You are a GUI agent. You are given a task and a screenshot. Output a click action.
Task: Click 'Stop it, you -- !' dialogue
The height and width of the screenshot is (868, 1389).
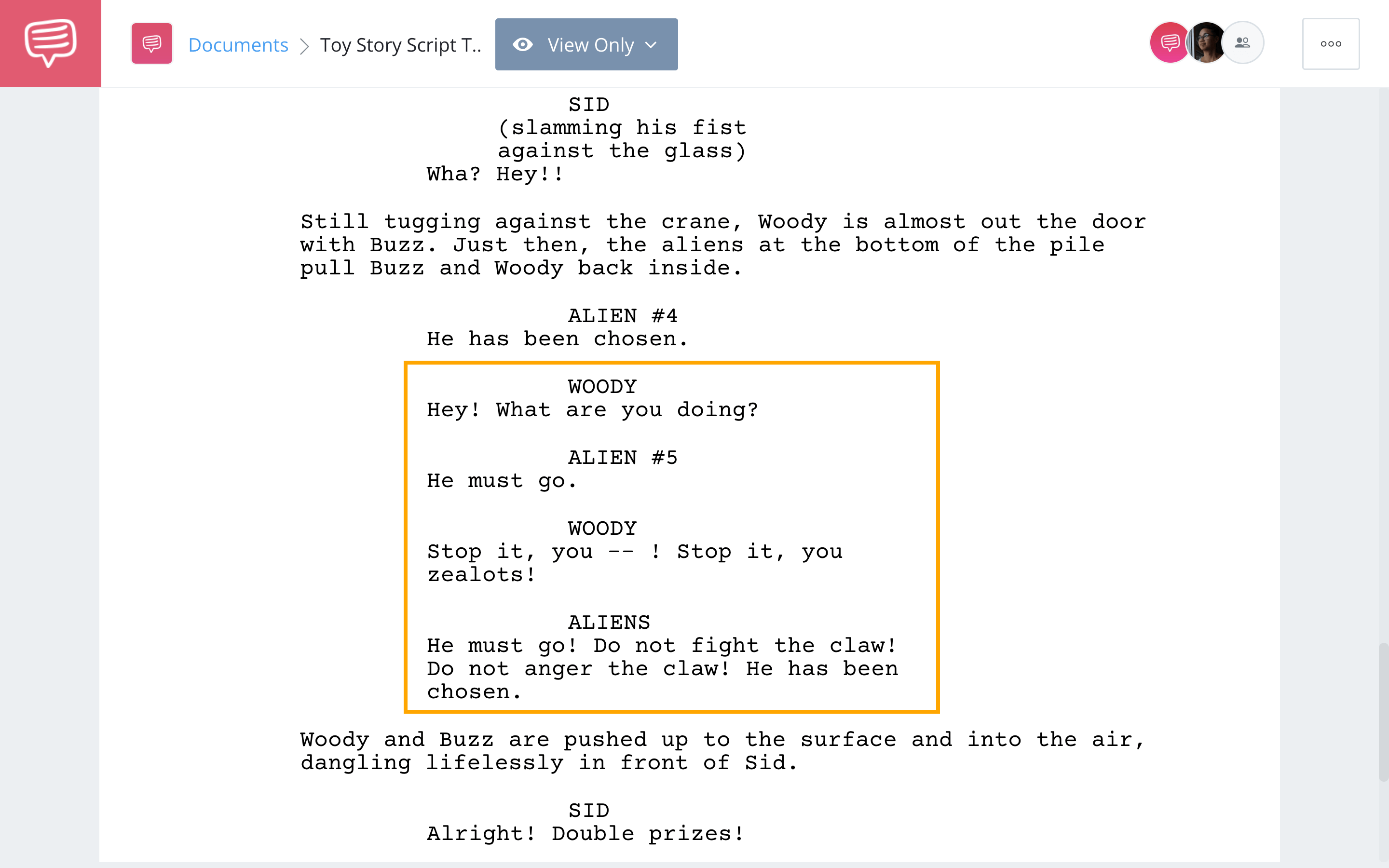[x=543, y=552]
